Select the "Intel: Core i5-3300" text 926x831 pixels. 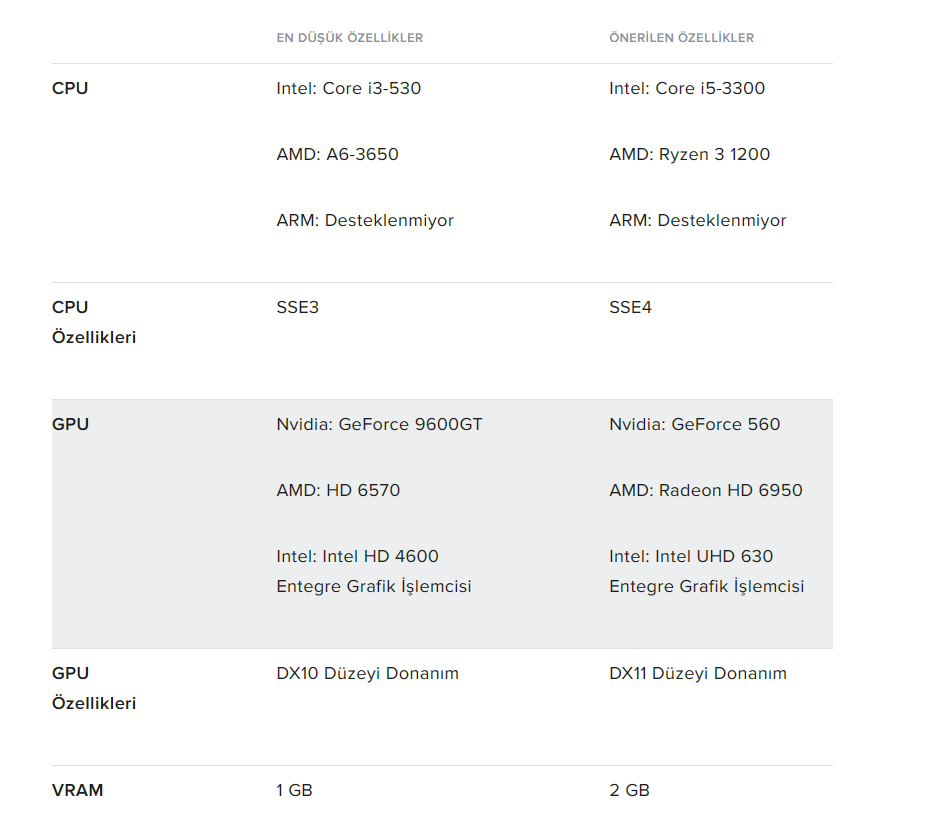click(687, 88)
